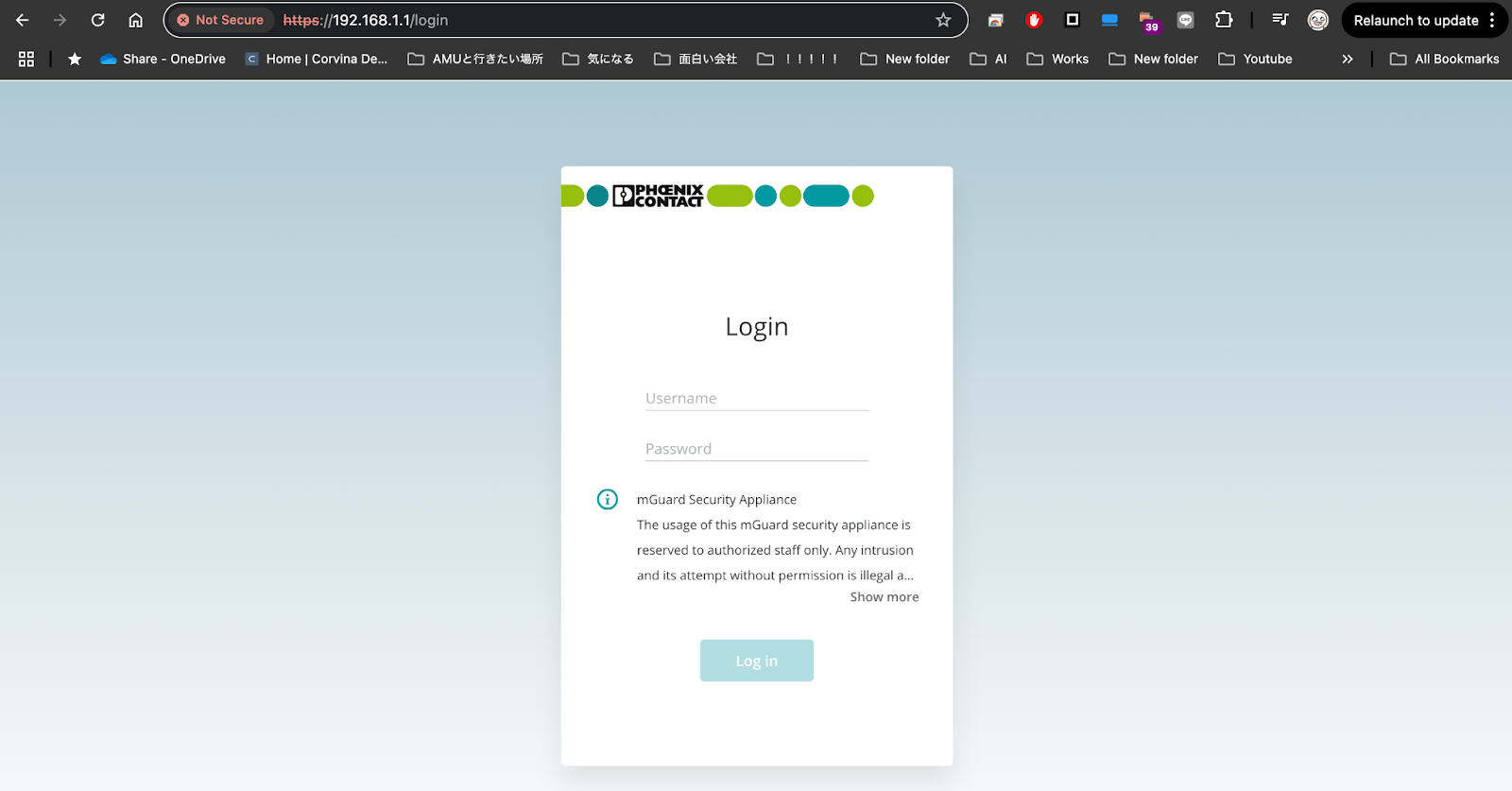Click Relaunch to update button
This screenshot has width=1512, height=791.
click(1416, 20)
